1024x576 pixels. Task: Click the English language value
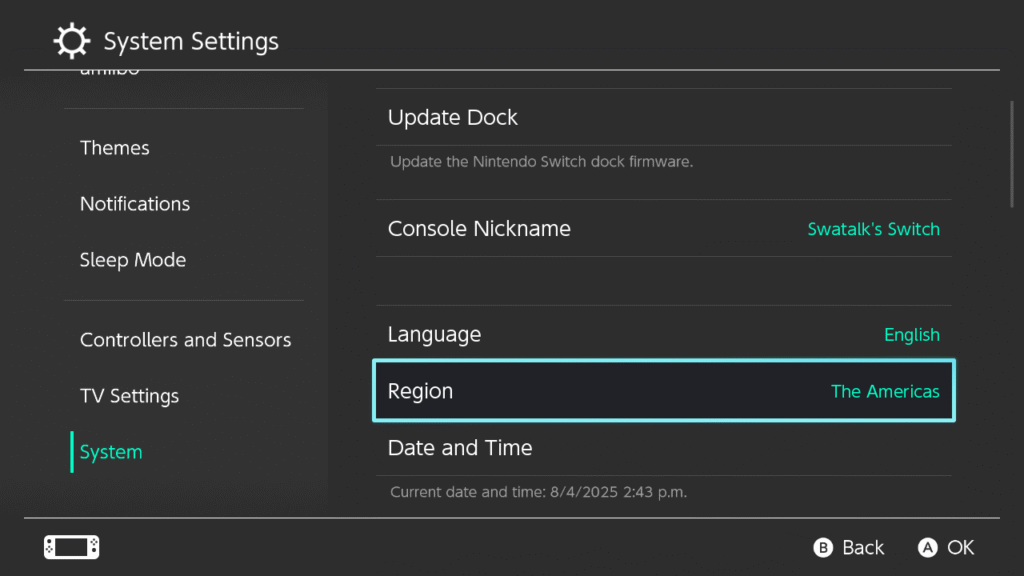pyautogui.click(x=911, y=335)
